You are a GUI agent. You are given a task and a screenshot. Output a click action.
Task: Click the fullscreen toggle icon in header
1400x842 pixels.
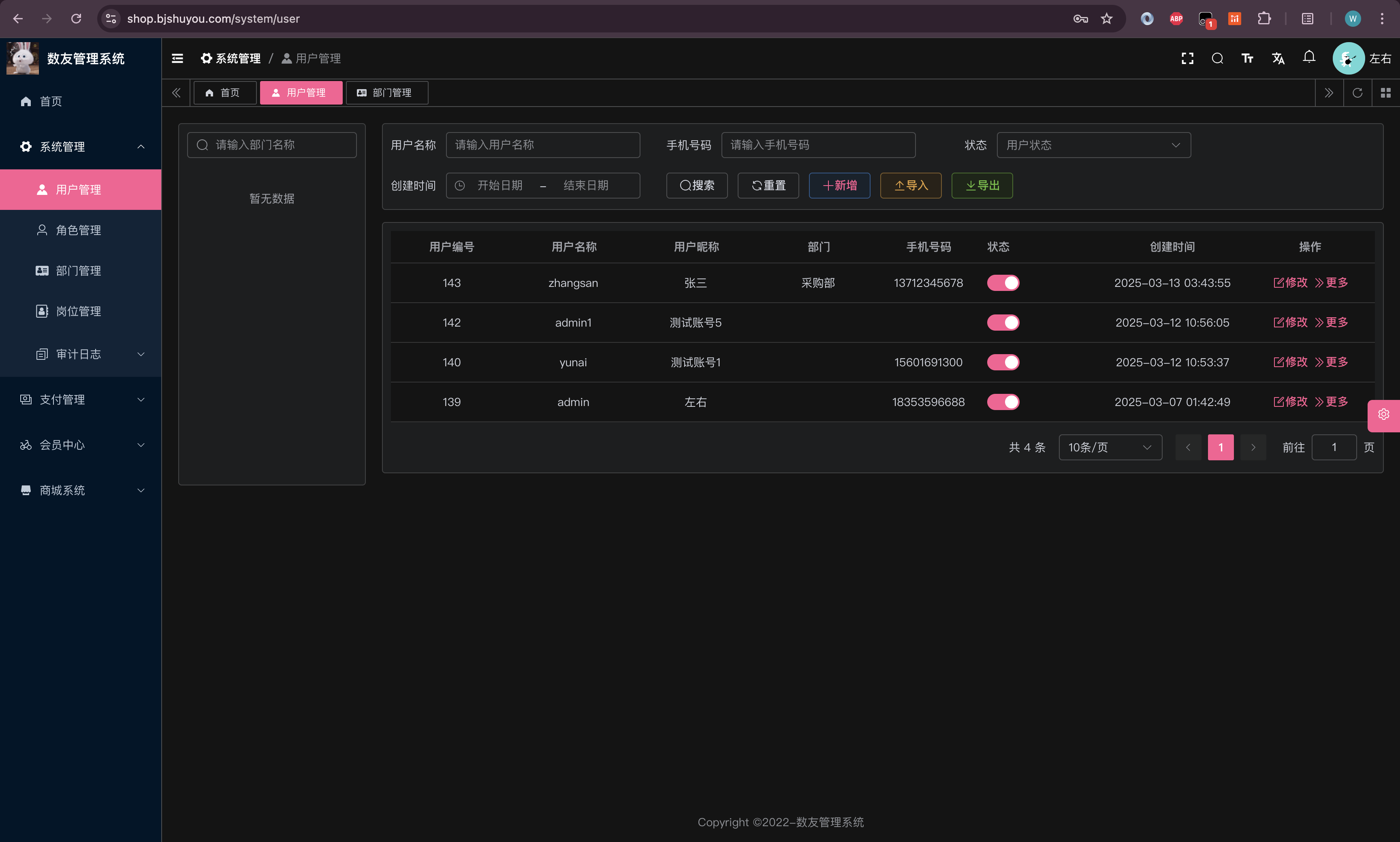pyautogui.click(x=1187, y=58)
